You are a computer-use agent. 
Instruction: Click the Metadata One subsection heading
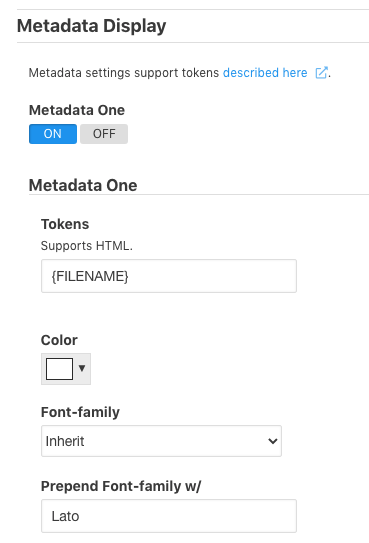coord(83,185)
